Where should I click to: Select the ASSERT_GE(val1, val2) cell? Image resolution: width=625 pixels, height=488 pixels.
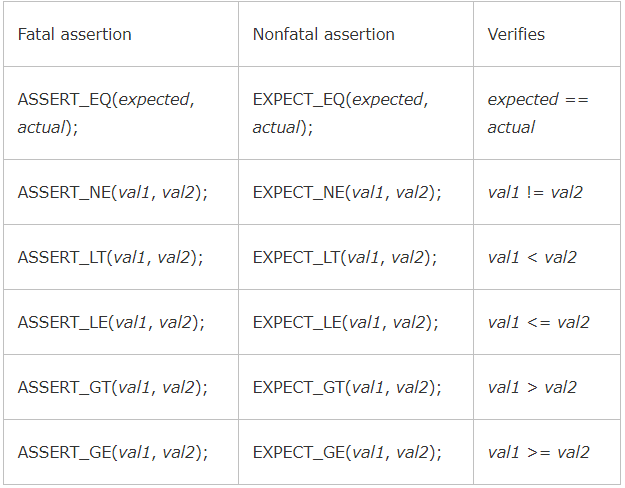pyautogui.click(x=113, y=452)
